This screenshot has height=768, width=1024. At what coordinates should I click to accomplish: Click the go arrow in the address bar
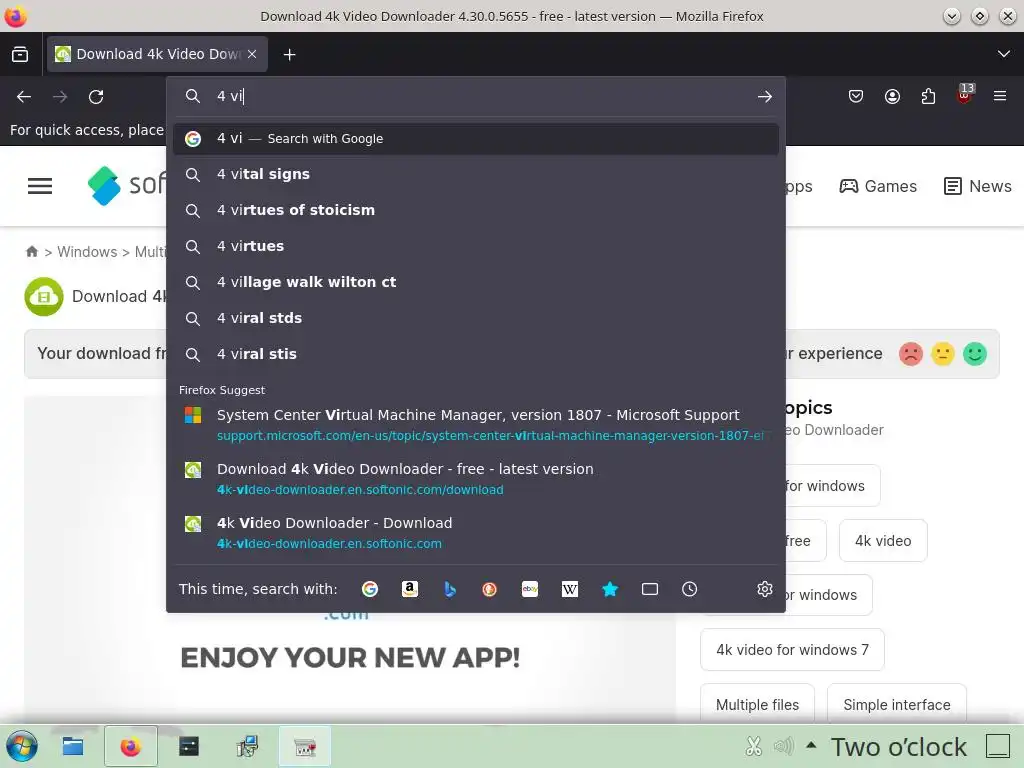[x=765, y=97]
